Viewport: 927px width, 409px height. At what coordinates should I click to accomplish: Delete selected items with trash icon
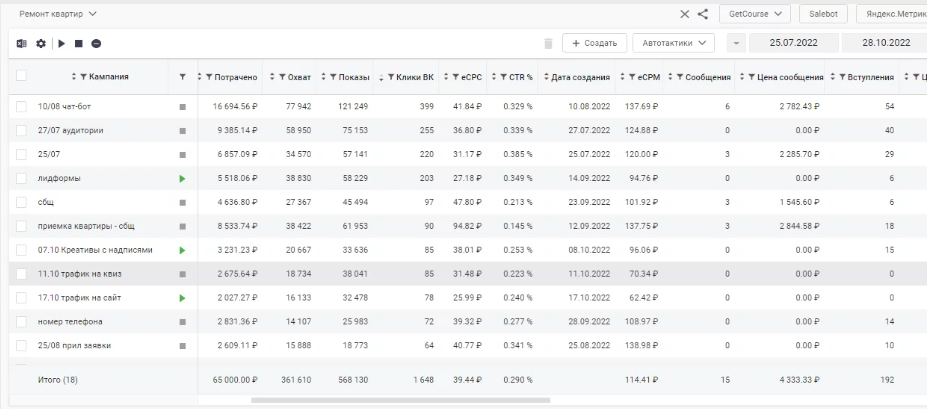click(x=548, y=43)
